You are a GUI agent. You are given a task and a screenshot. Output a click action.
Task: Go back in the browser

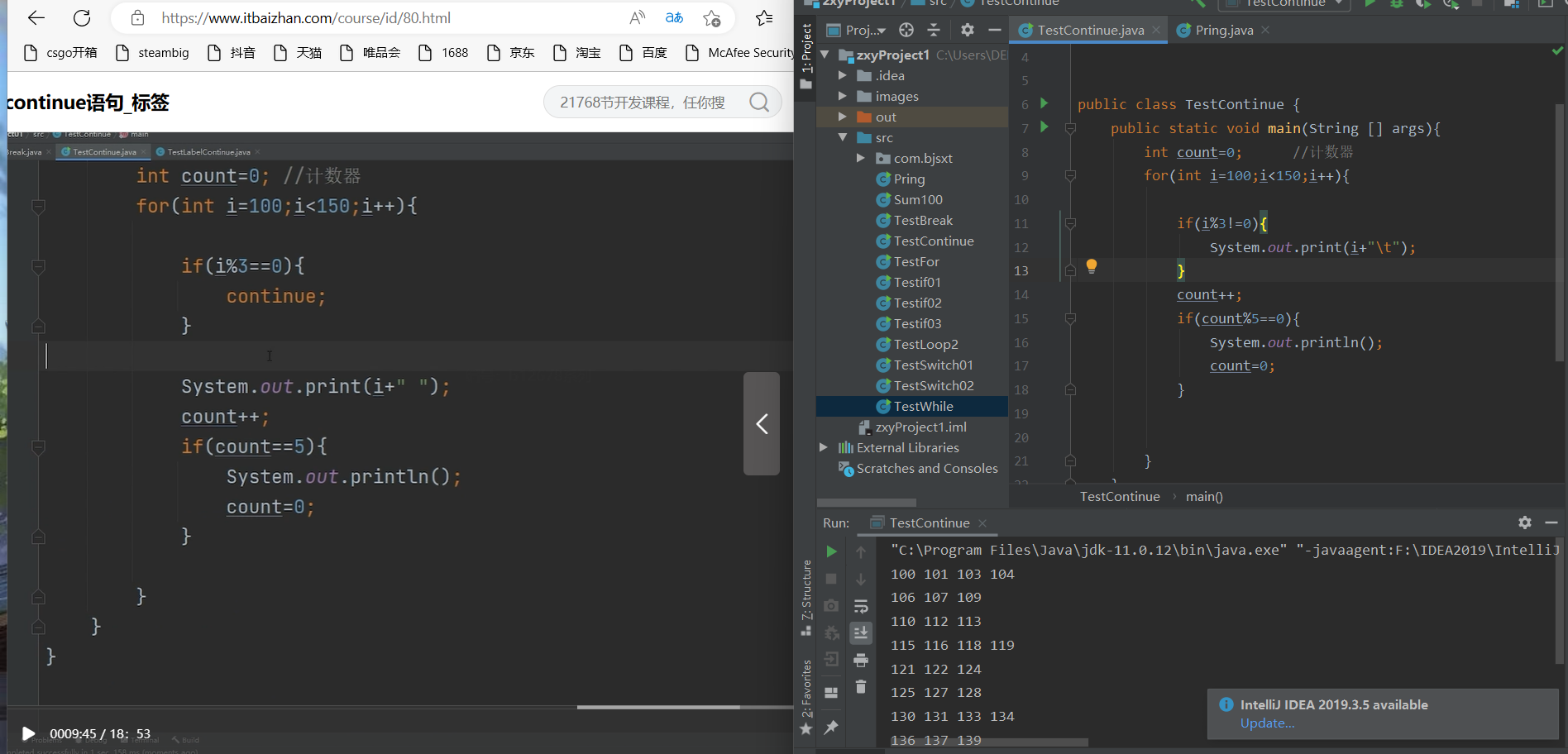coord(36,18)
